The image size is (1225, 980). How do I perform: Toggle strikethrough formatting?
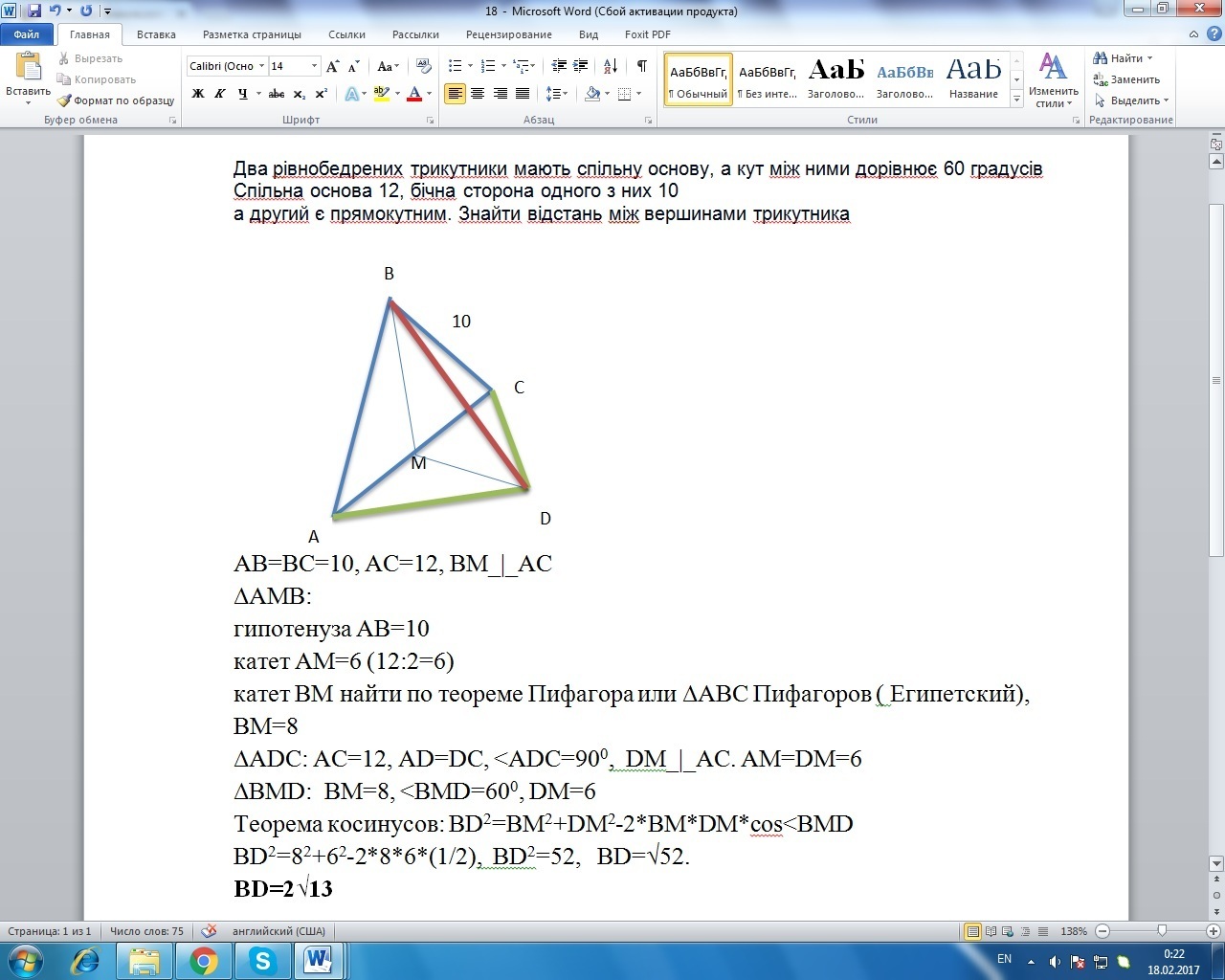pyautogui.click(x=277, y=94)
